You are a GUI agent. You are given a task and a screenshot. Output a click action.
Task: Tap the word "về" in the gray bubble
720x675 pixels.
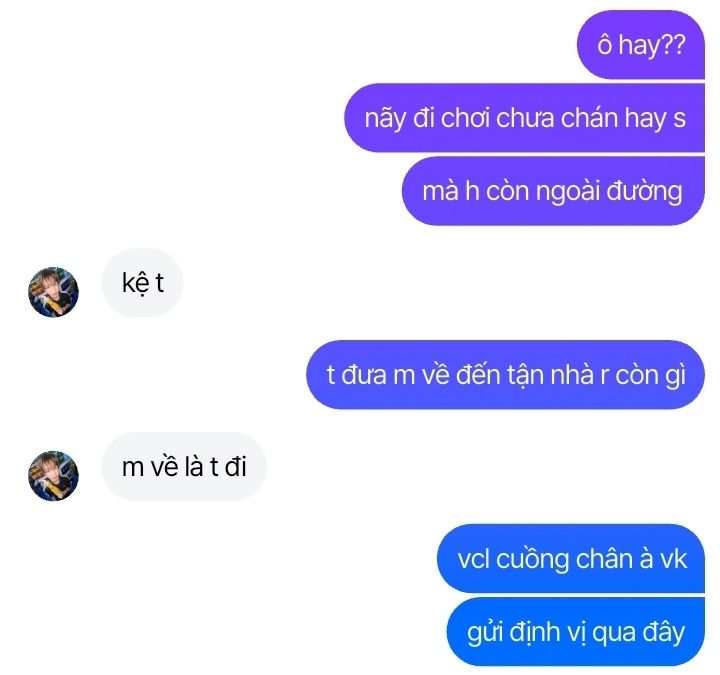pyautogui.click(x=164, y=466)
